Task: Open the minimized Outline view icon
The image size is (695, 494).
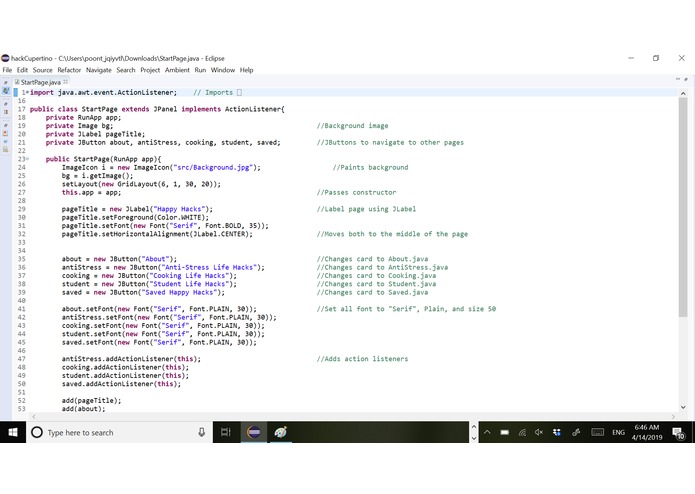Action: click(6, 112)
